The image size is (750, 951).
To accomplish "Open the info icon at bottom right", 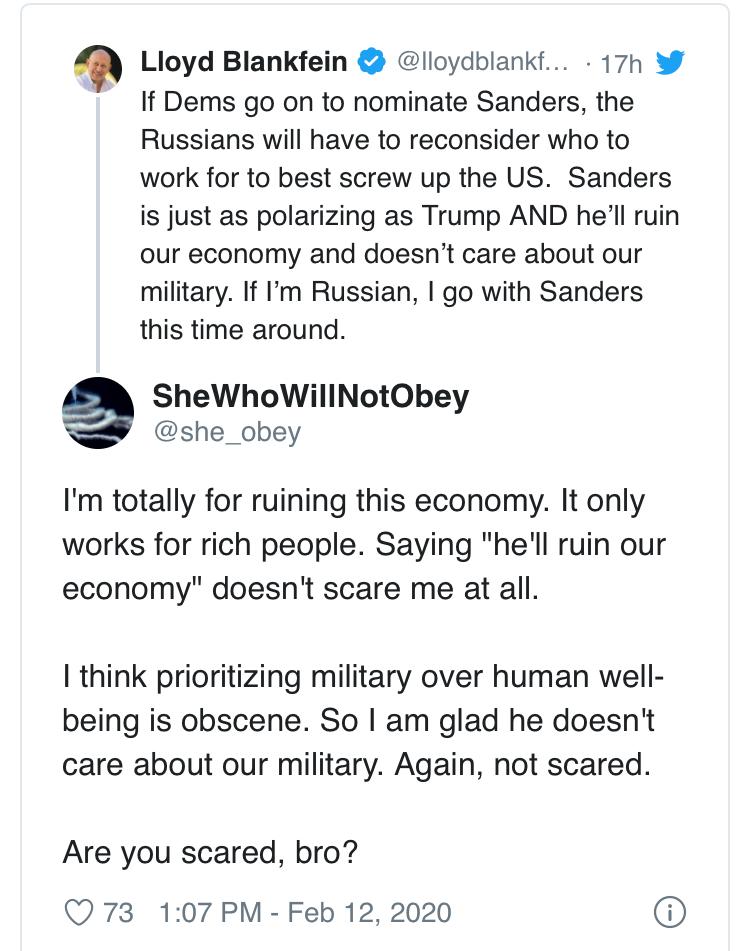I will click(668, 912).
